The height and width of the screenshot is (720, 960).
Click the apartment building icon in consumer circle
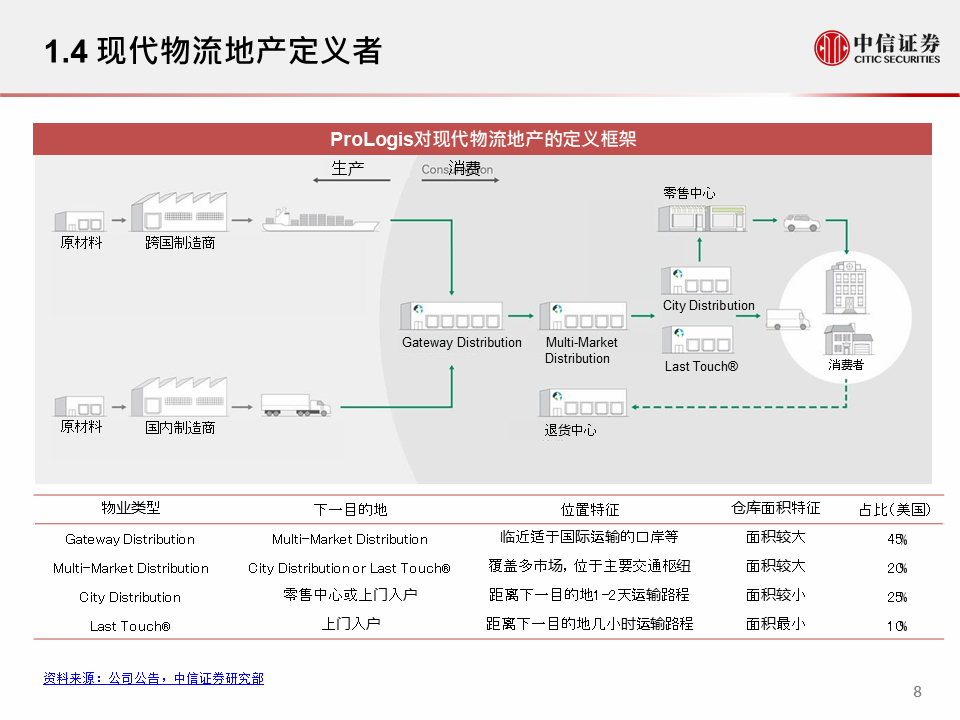(x=846, y=288)
